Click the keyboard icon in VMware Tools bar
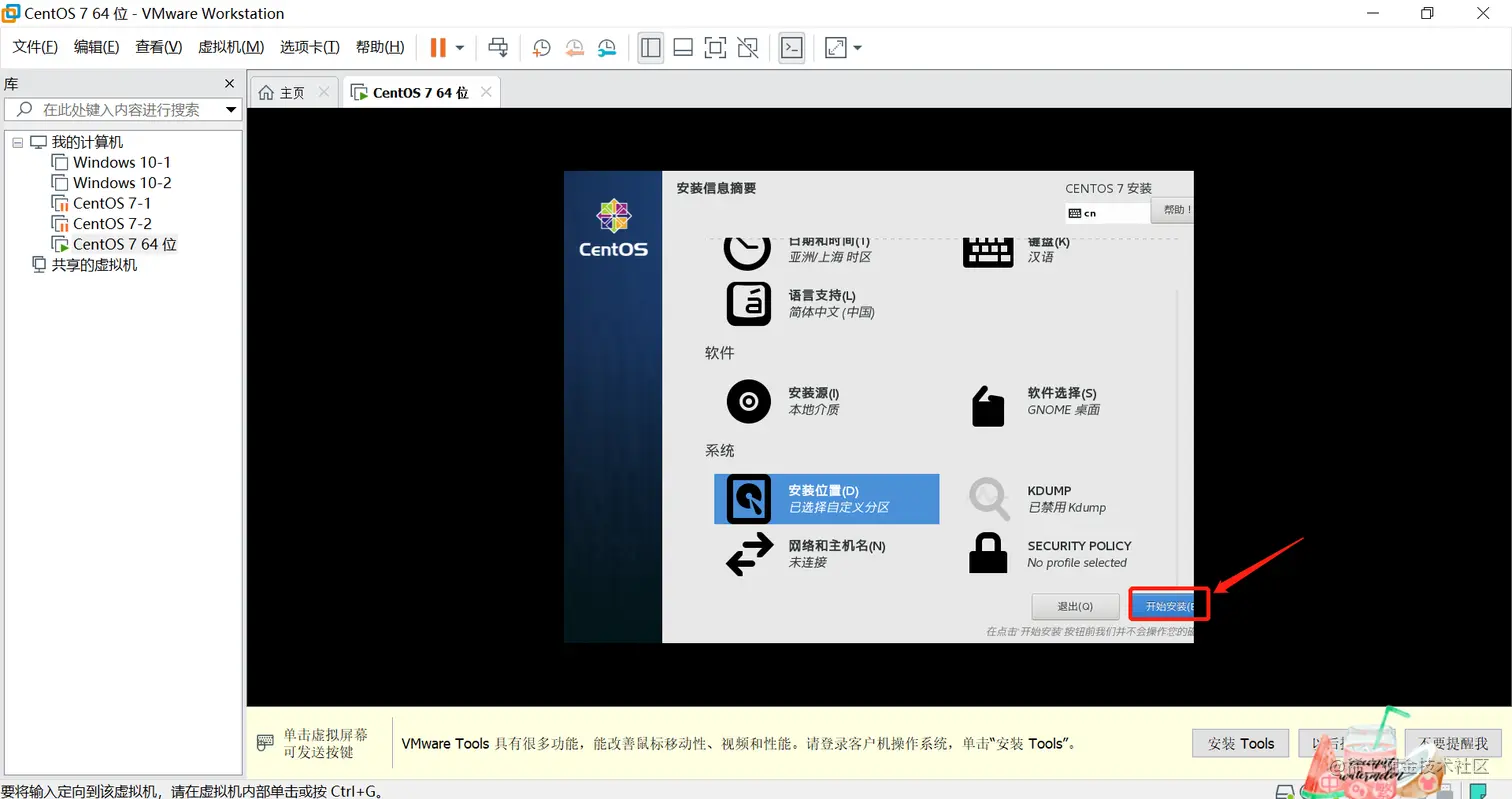This screenshot has height=799, width=1512. [x=266, y=742]
